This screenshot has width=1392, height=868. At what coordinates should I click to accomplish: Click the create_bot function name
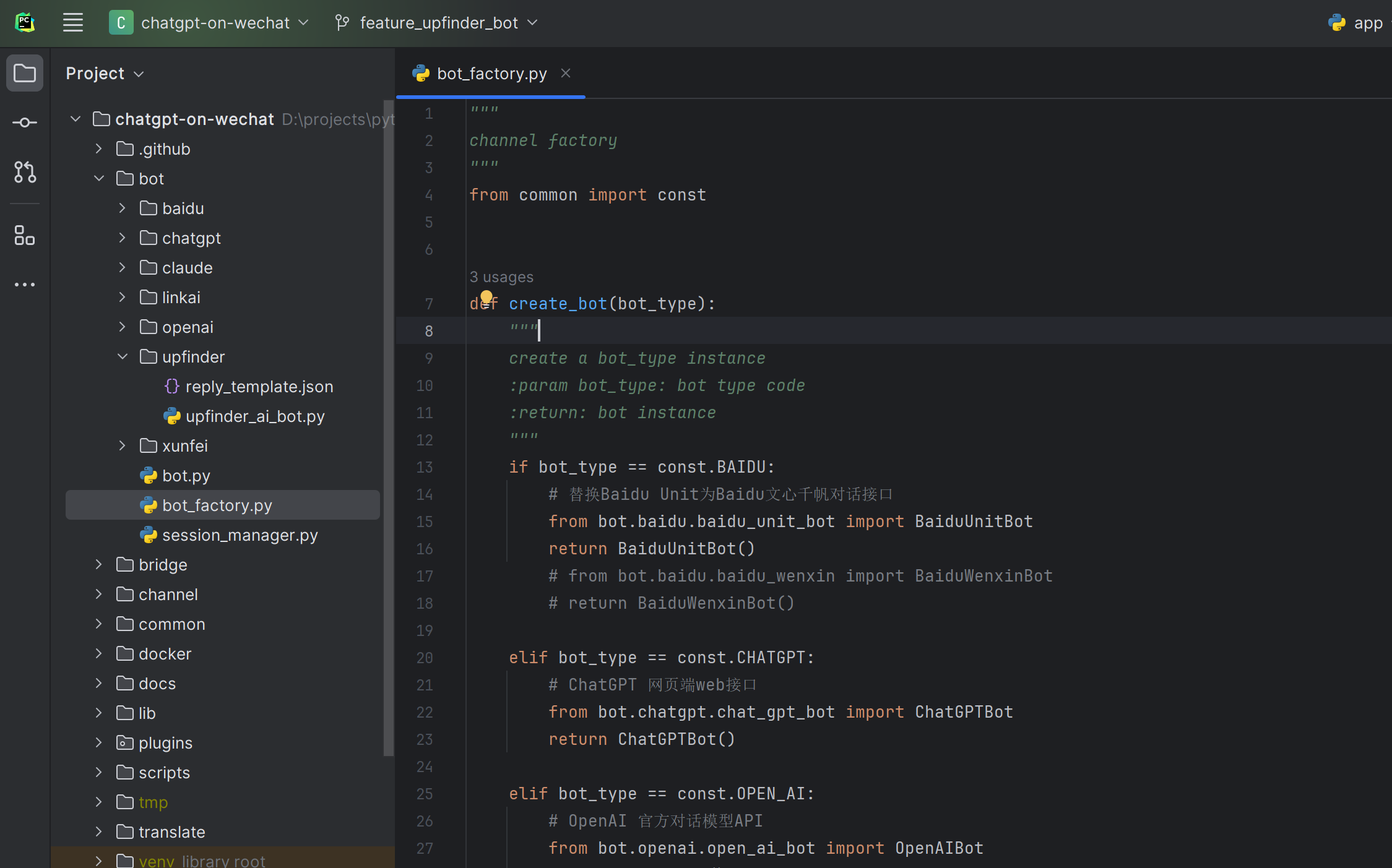(558, 304)
